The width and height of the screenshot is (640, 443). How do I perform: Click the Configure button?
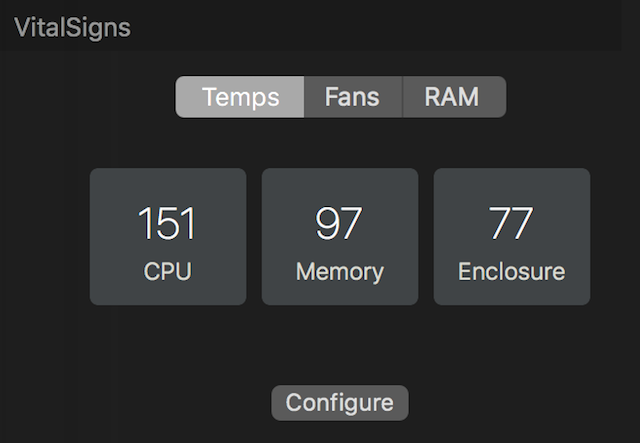click(x=340, y=403)
